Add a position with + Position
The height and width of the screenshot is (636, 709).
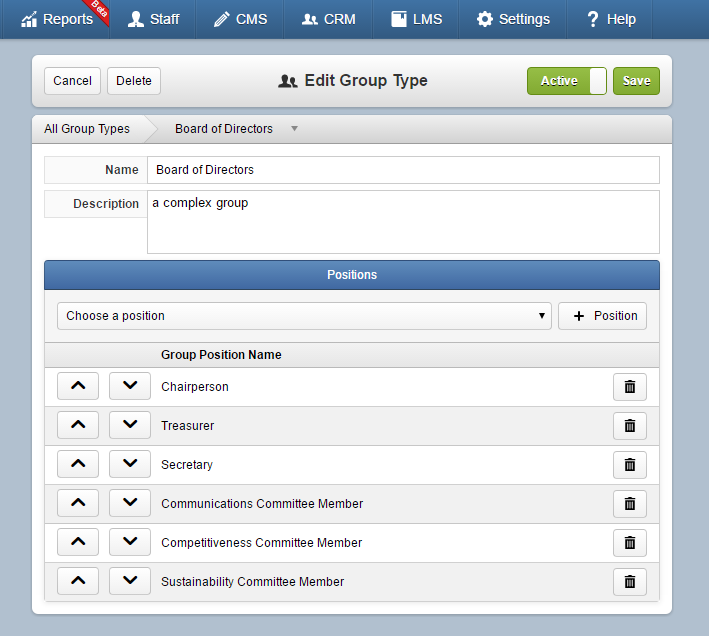point(602,316)
